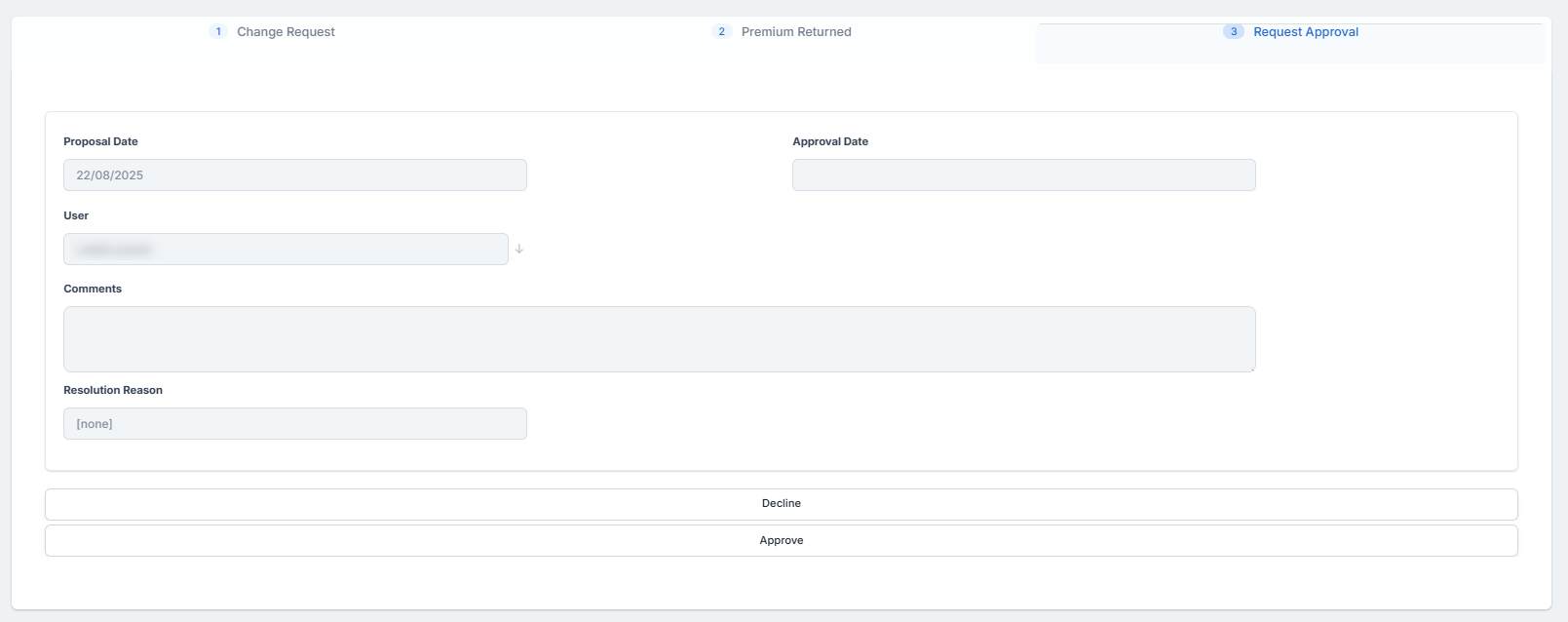This screenshot has width=1568, height=622.
Task: Switch to the Premium Returned tab
Action: (x=795, y=32)
